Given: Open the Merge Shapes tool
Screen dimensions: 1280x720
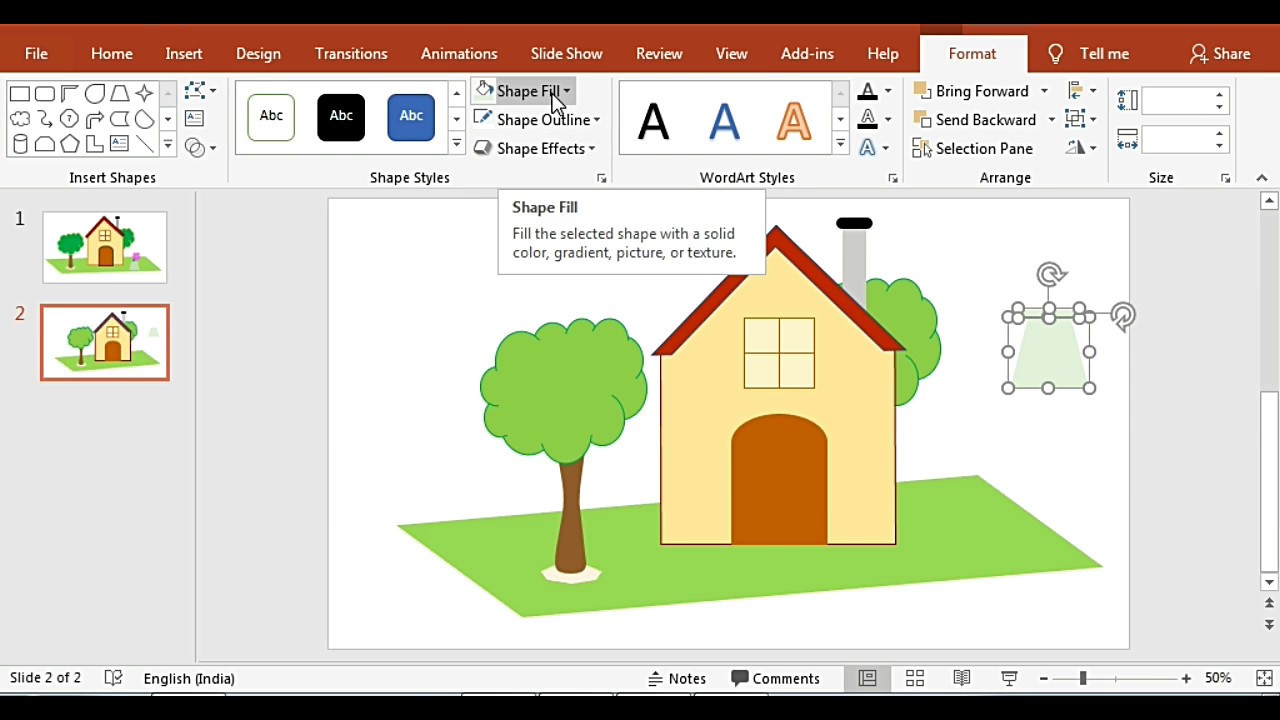Looking at the screenshot, I should 196,146.
